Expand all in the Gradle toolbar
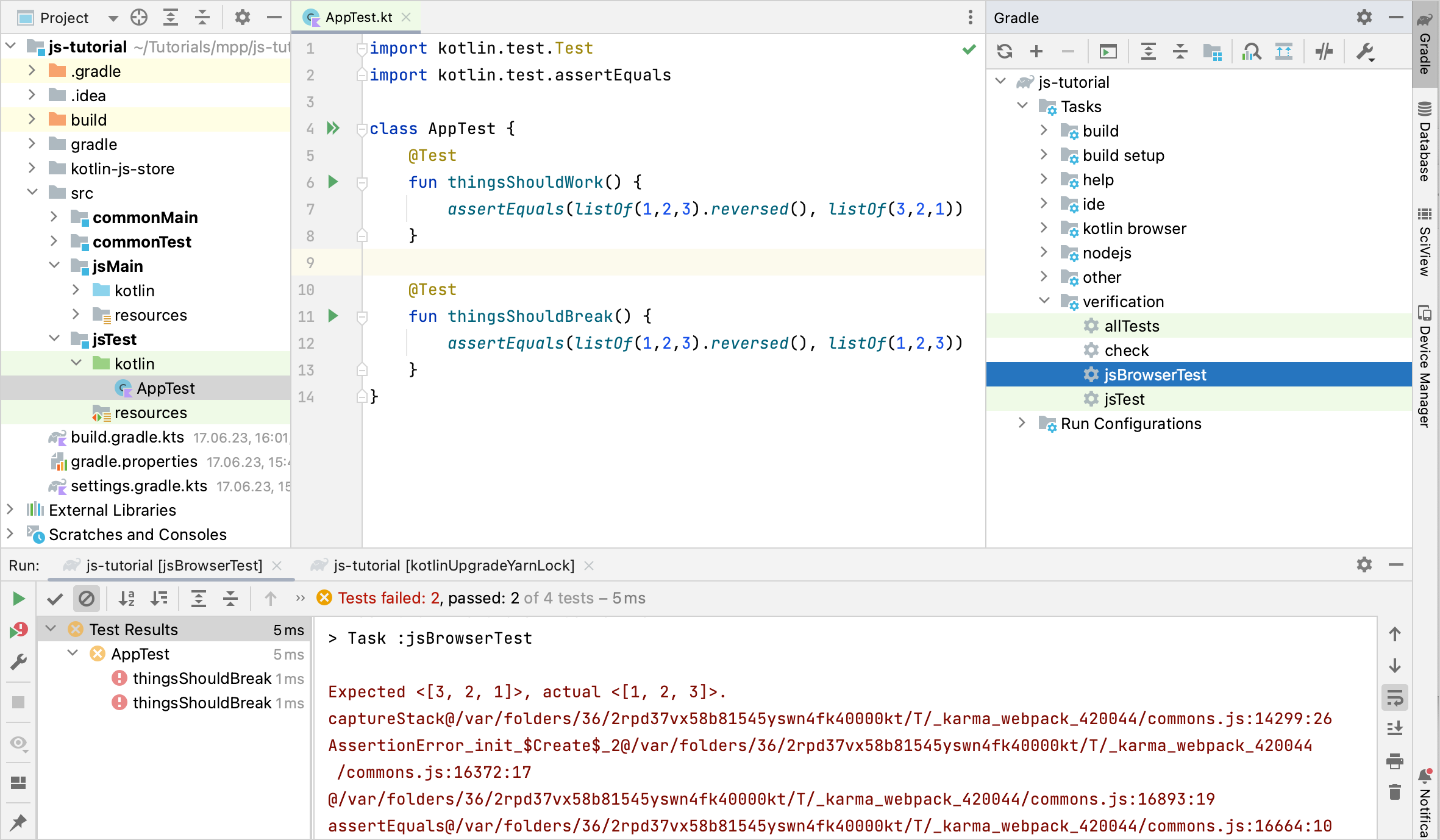The height and width of the screenshot is (840, 1440). [1149, 52]
